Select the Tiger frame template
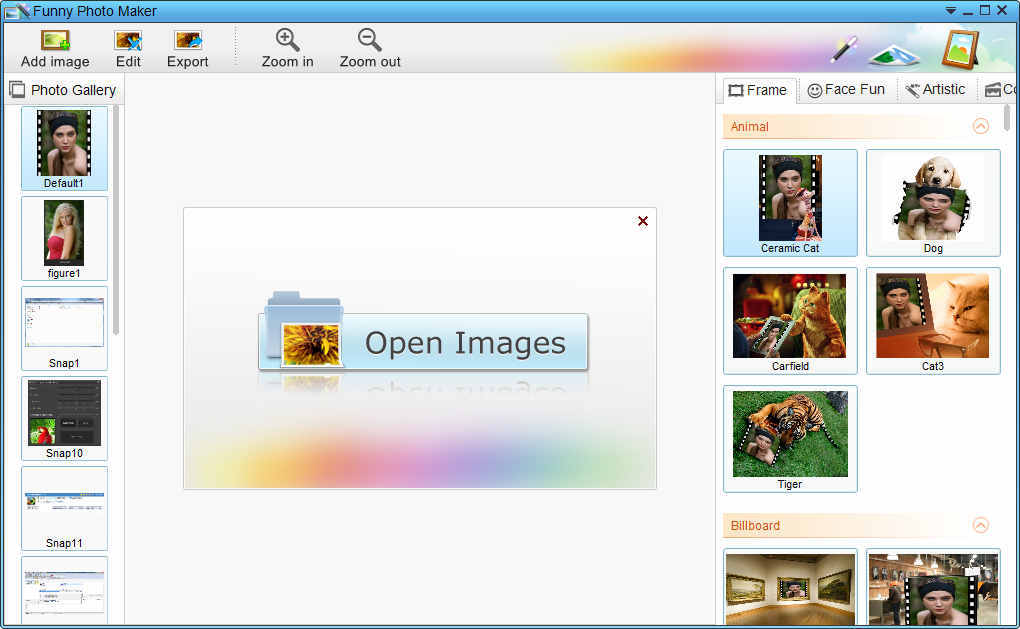The height and width of the screenshot is (629, 1020). (790, 439)
